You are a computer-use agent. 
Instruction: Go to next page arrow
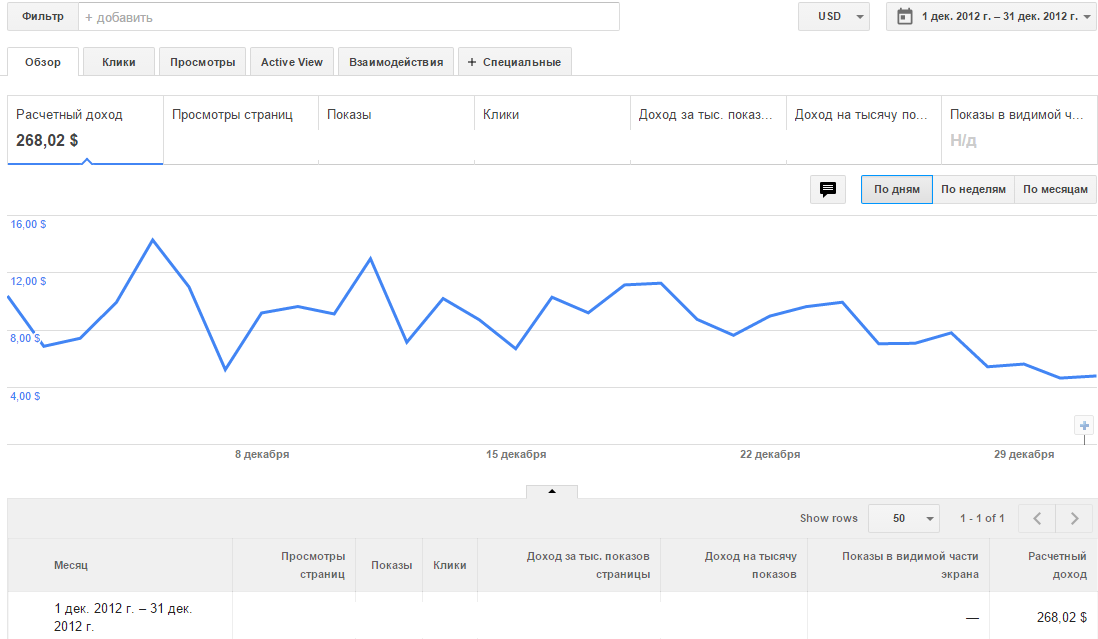(1074, 518)
